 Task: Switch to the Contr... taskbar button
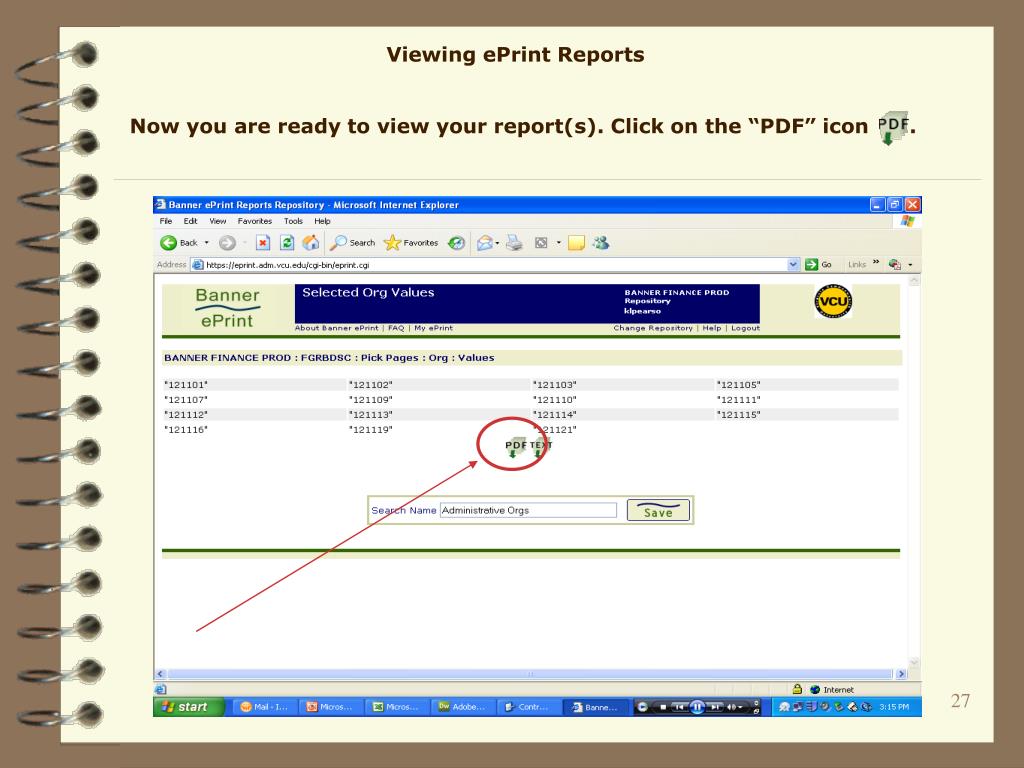pos(529,707)
